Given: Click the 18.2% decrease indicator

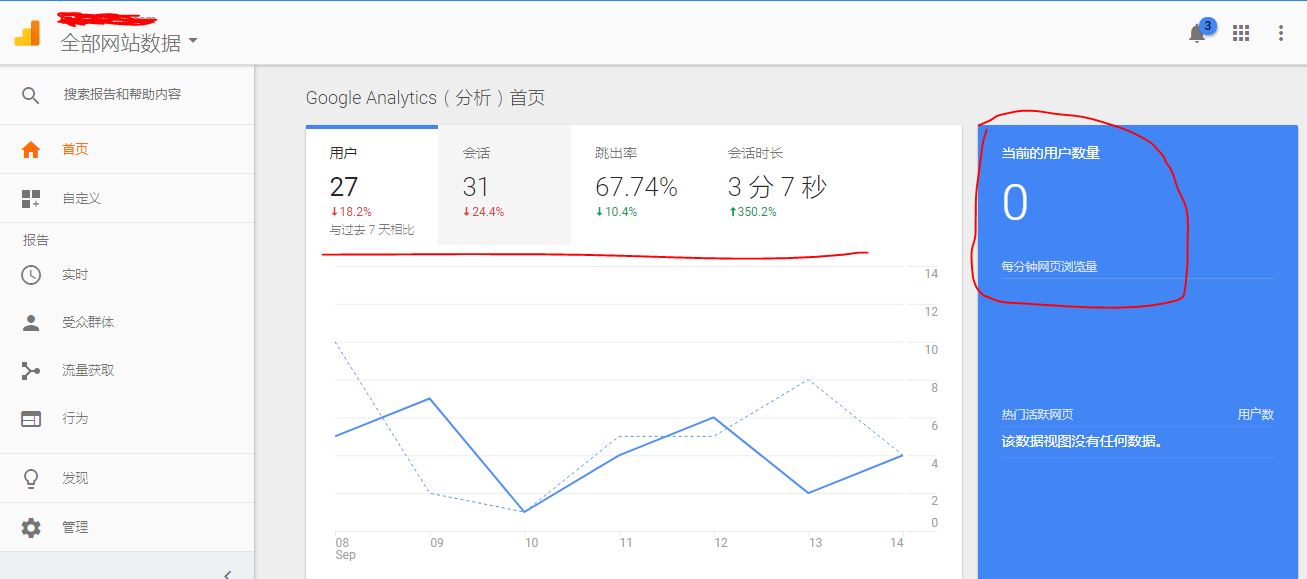Looking at the screenshot, I should pos(351,212).
